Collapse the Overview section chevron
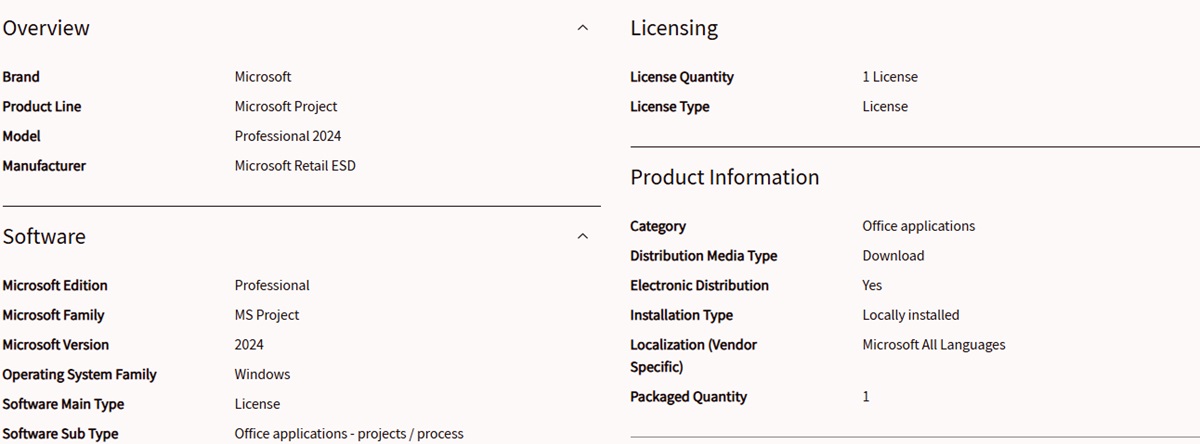 pos(583,28)
